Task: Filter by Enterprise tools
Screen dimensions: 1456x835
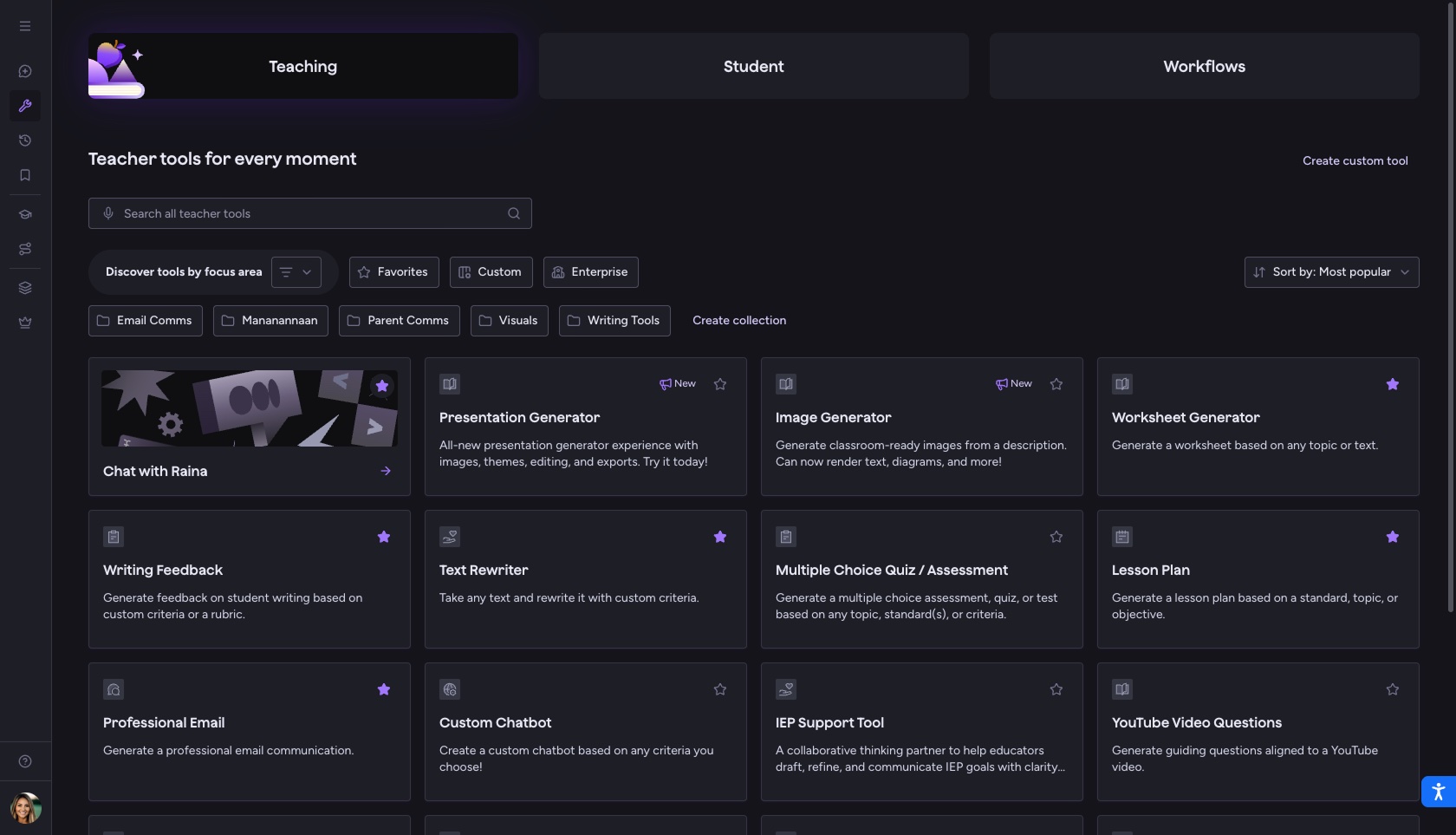Action: [591, 272]
